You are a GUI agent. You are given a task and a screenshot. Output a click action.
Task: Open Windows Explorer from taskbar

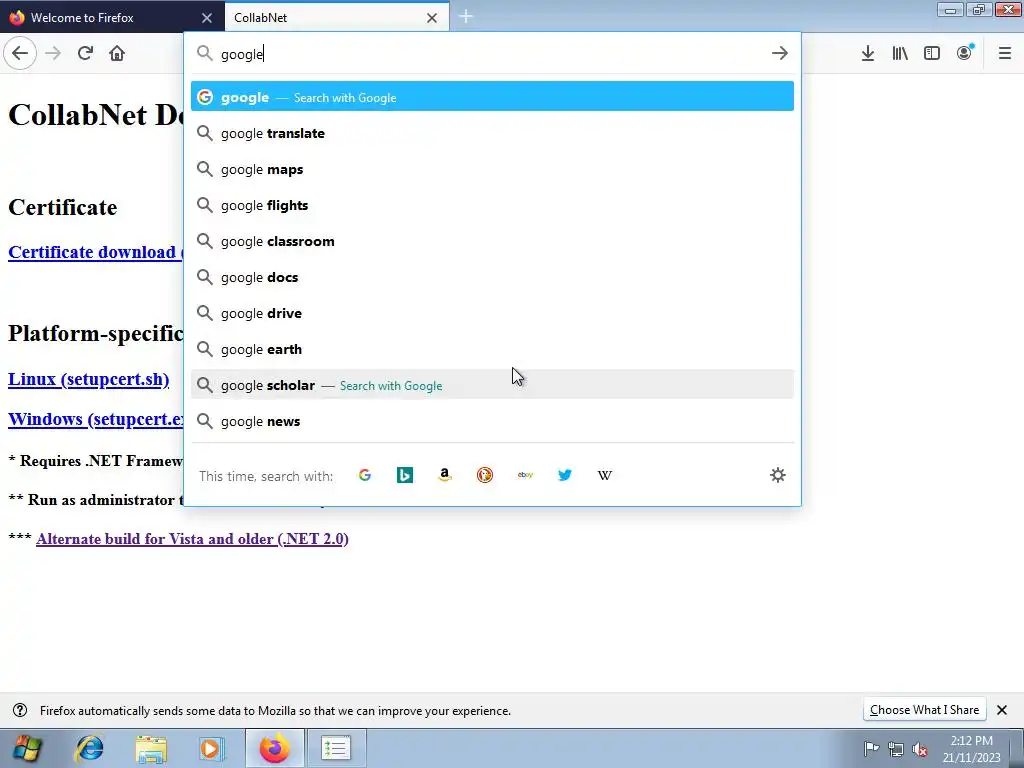[x=151, y=748]
